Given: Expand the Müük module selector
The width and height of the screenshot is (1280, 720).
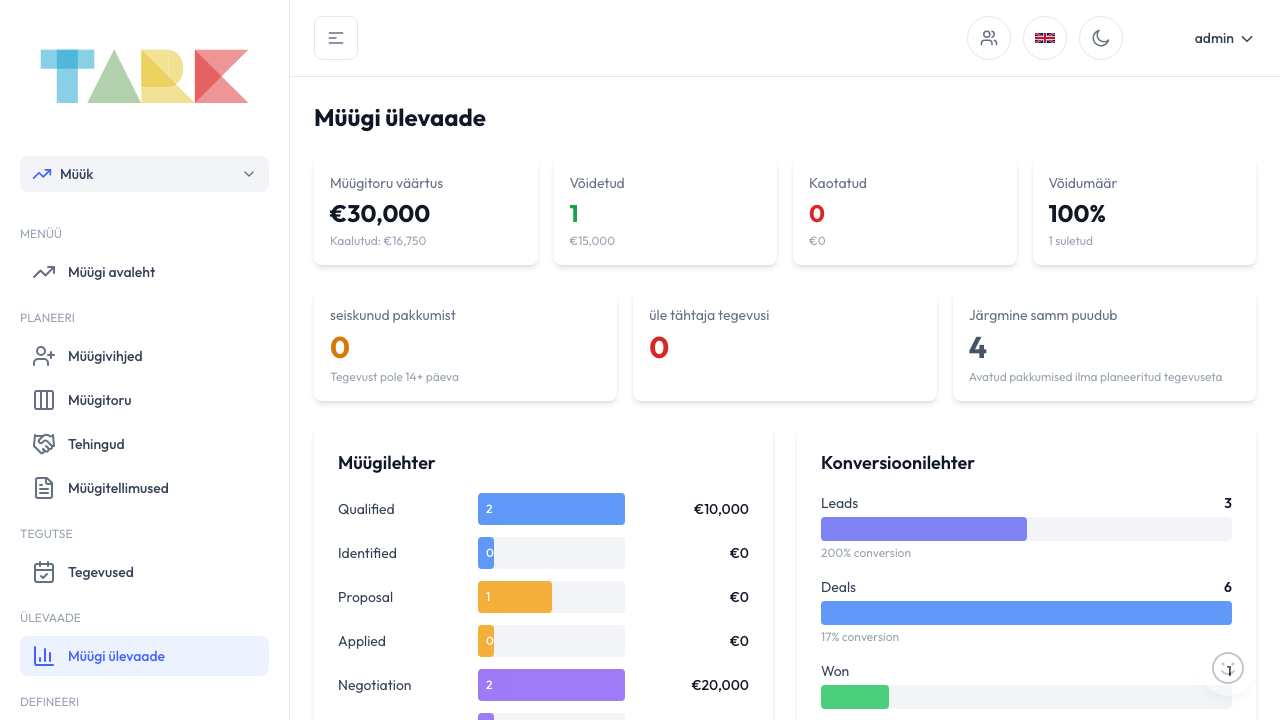Looking at the screenshot, I should pyautogui.click(x=144, y=174).
